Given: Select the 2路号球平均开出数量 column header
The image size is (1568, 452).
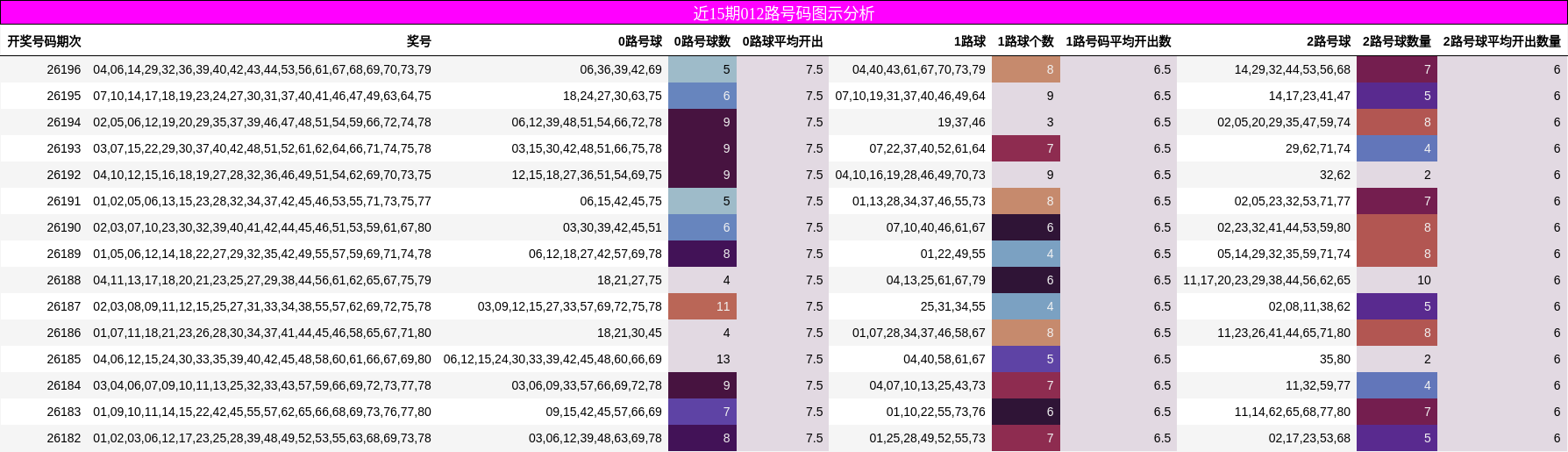Looking at the screenshot, I should point(1501,41).
